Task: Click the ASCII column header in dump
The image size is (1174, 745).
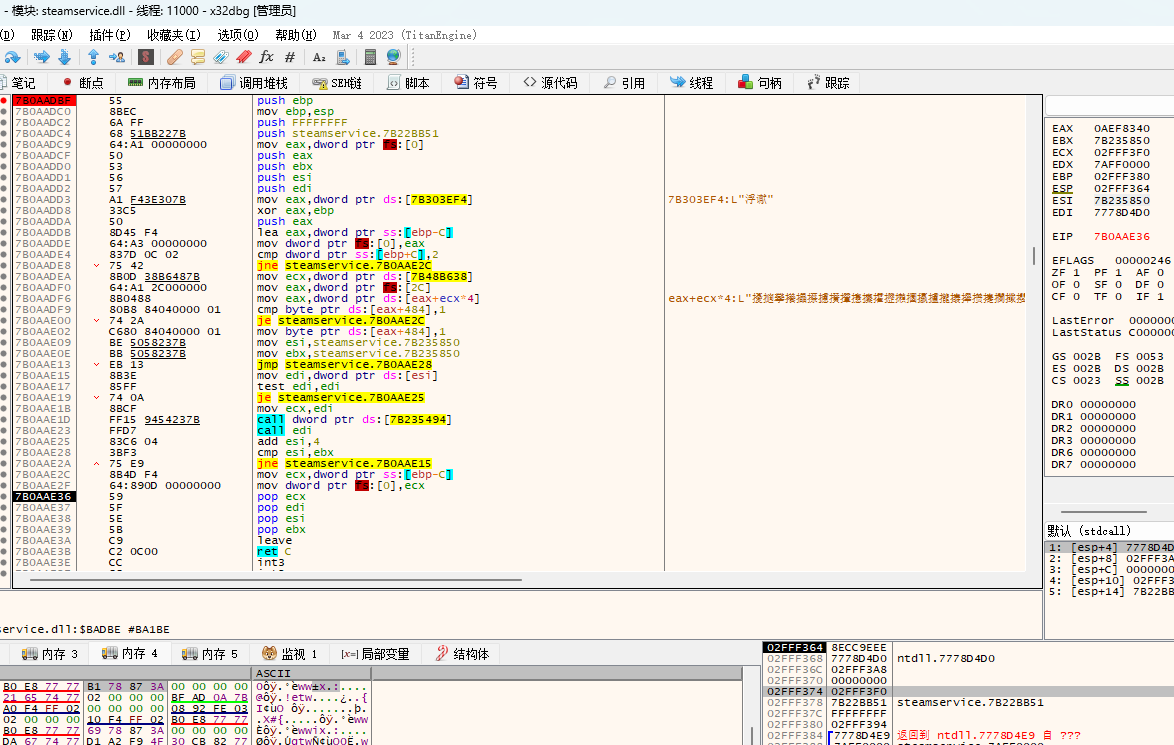Action: pyautogui.click(x=273, y=674)
